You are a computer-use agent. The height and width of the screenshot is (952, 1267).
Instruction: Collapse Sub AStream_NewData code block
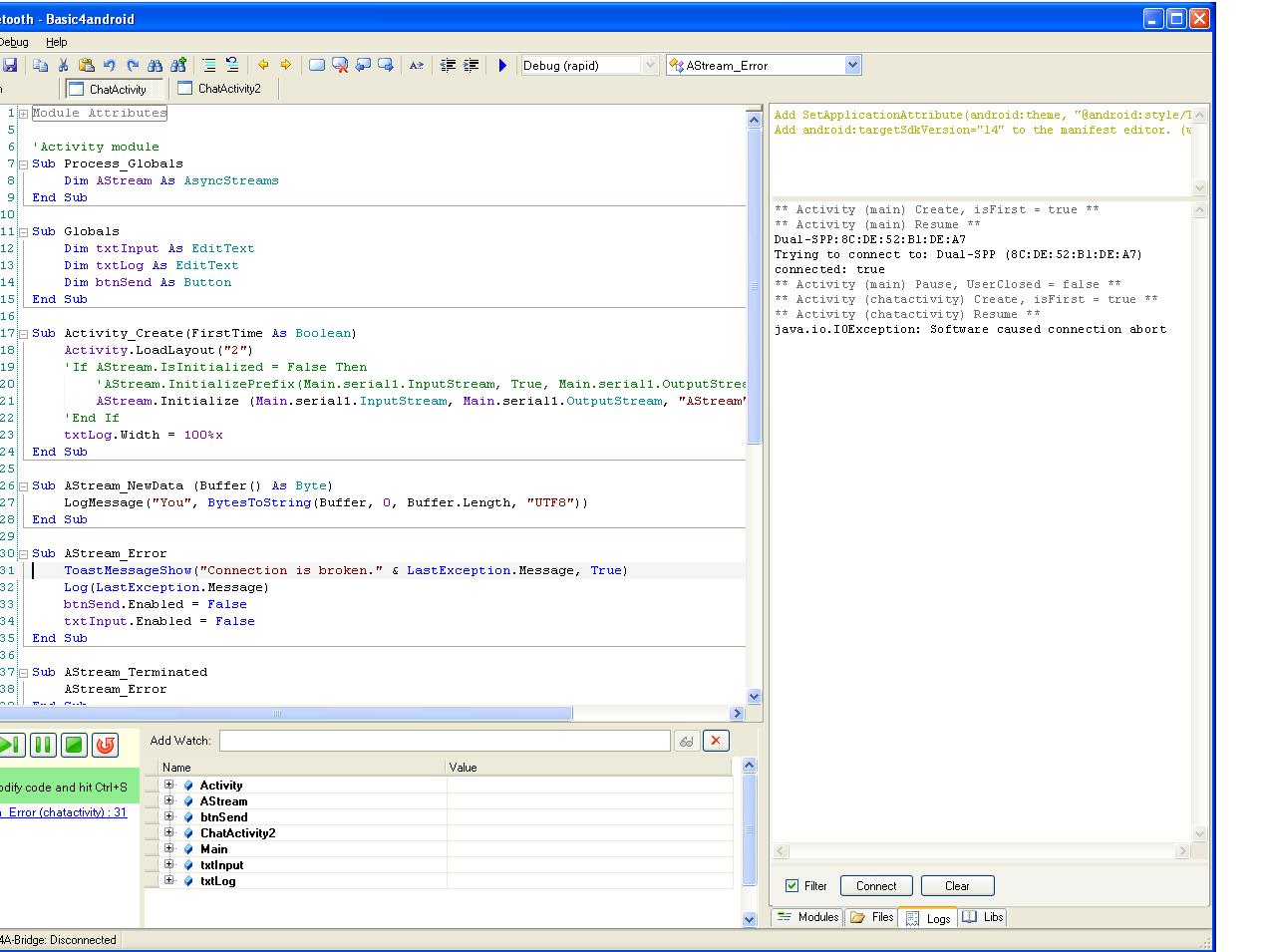pos(23,485)
